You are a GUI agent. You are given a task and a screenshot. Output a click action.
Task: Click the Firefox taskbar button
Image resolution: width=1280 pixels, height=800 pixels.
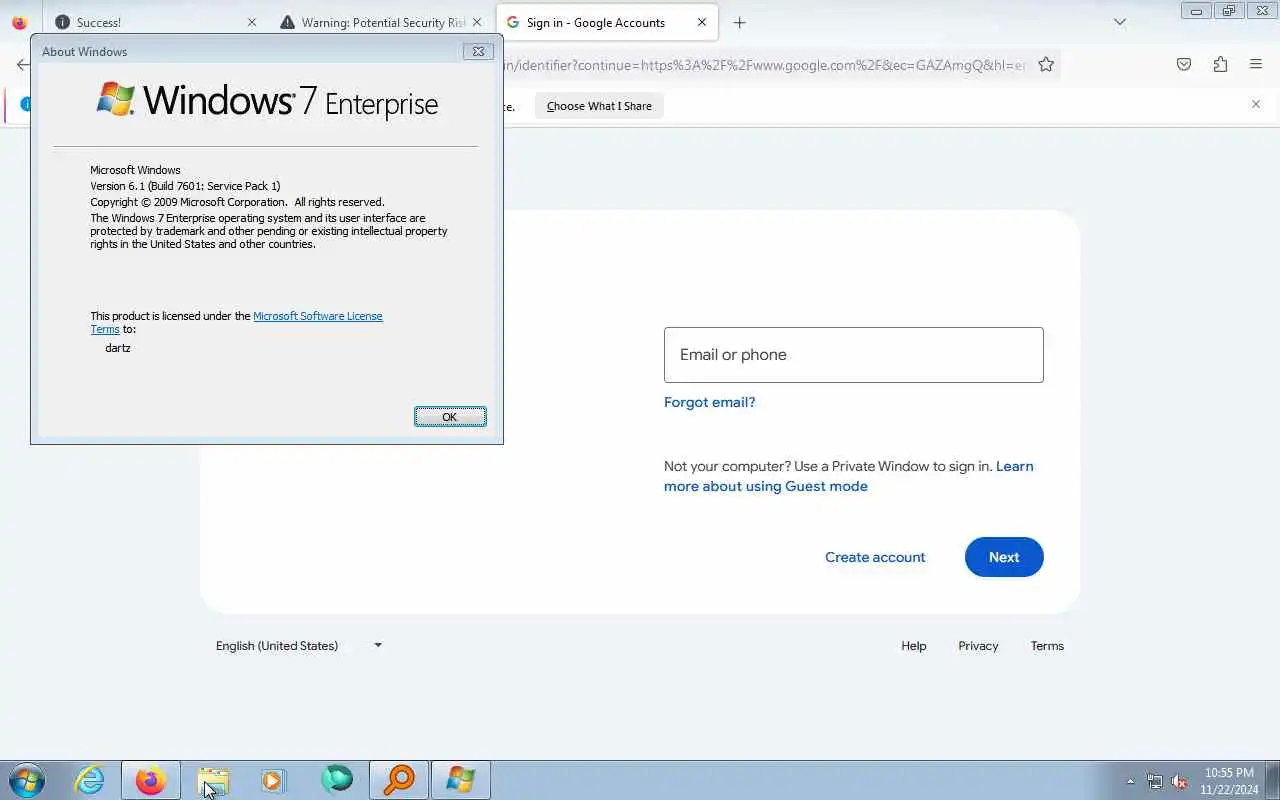(x=151, y=780)
